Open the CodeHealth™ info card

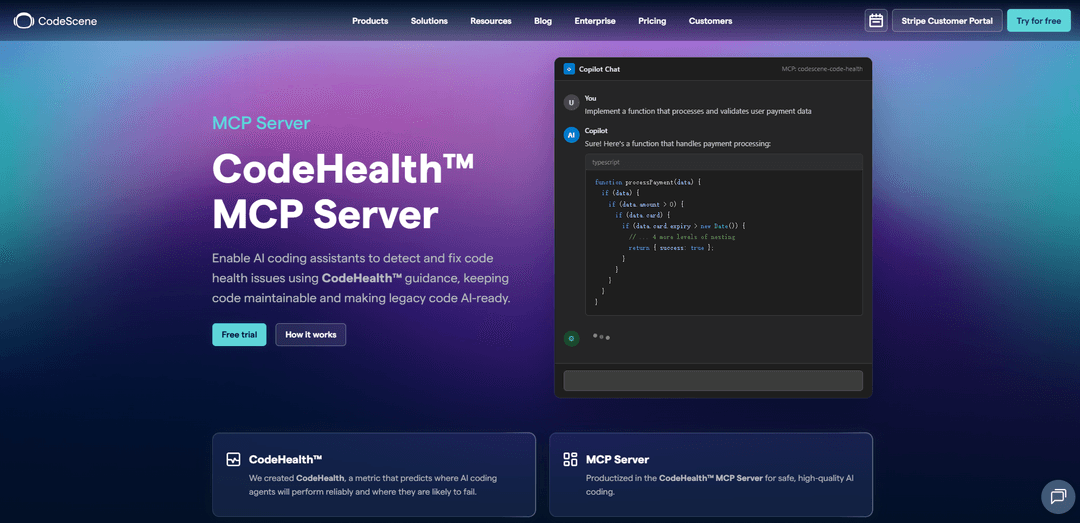pyautogui.click(x=373, y=474)
